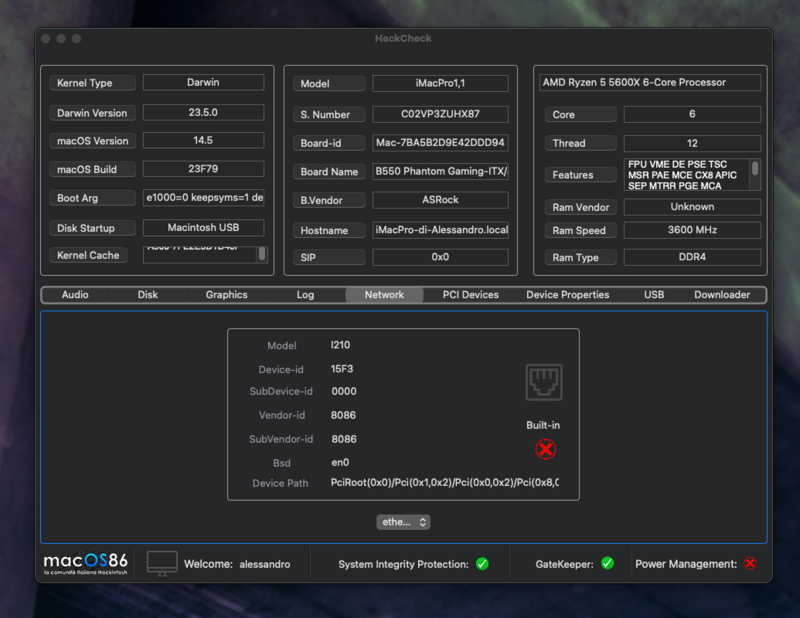Open the ethernet interface dropdown

point(403,522)
